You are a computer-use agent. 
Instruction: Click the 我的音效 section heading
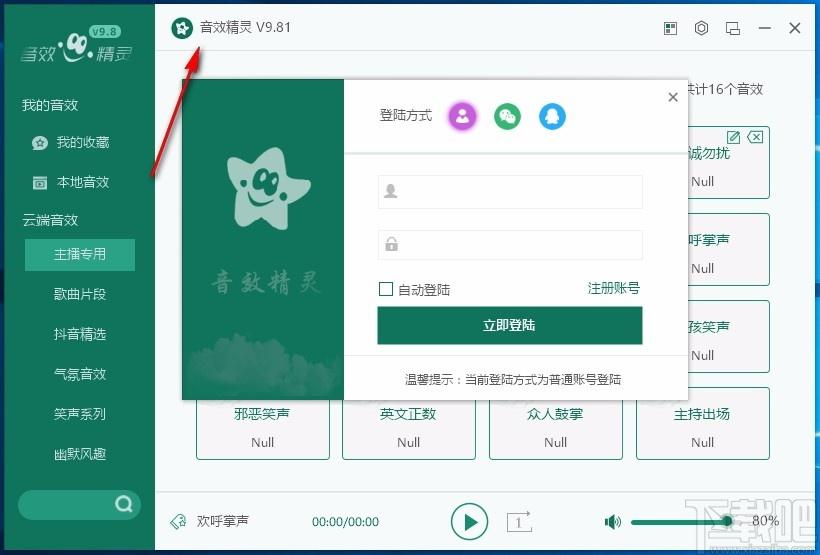point(50,105)
